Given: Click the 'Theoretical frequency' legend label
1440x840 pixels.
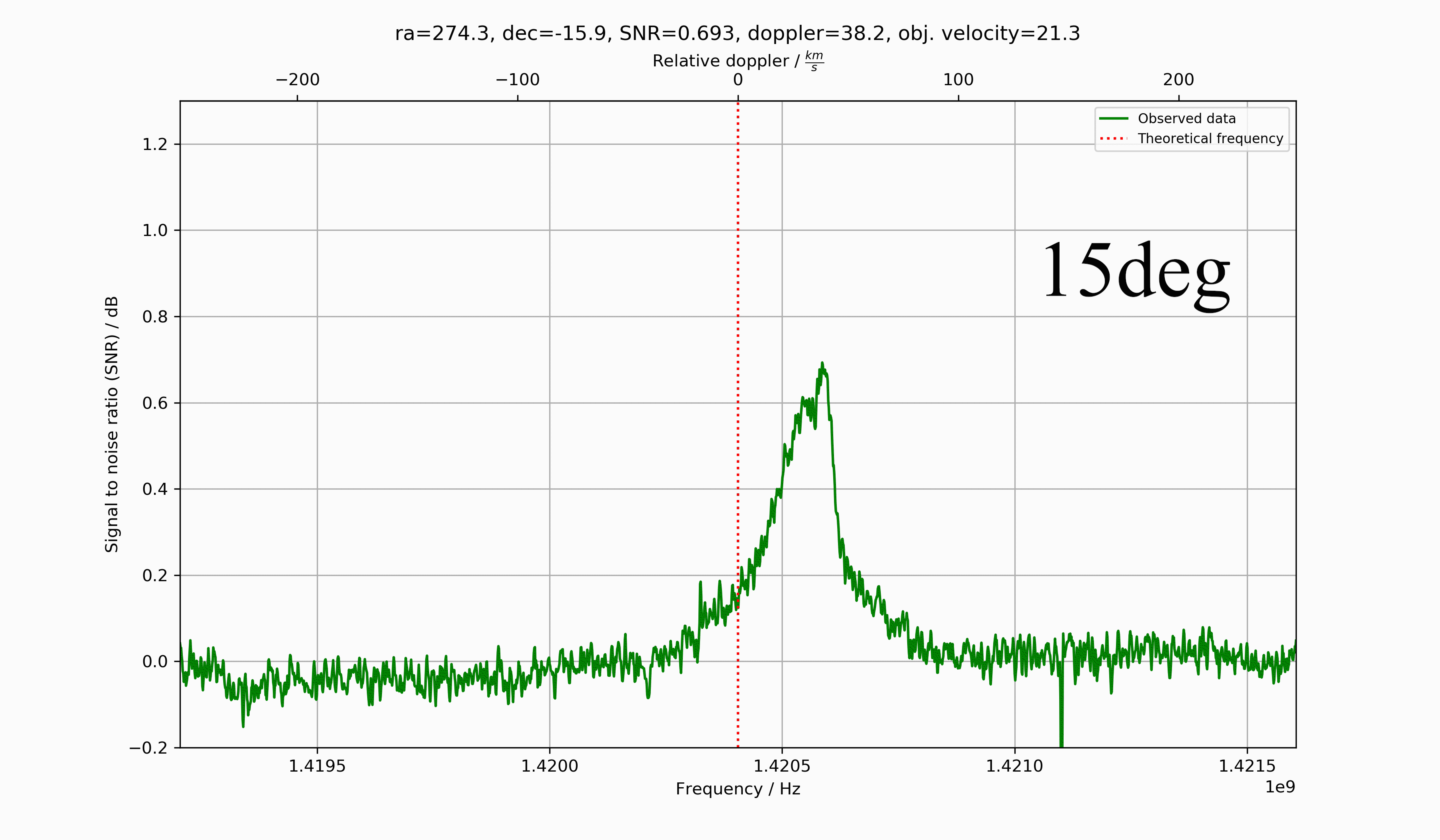Looking at the screenshot, I should coord(1210,138).
